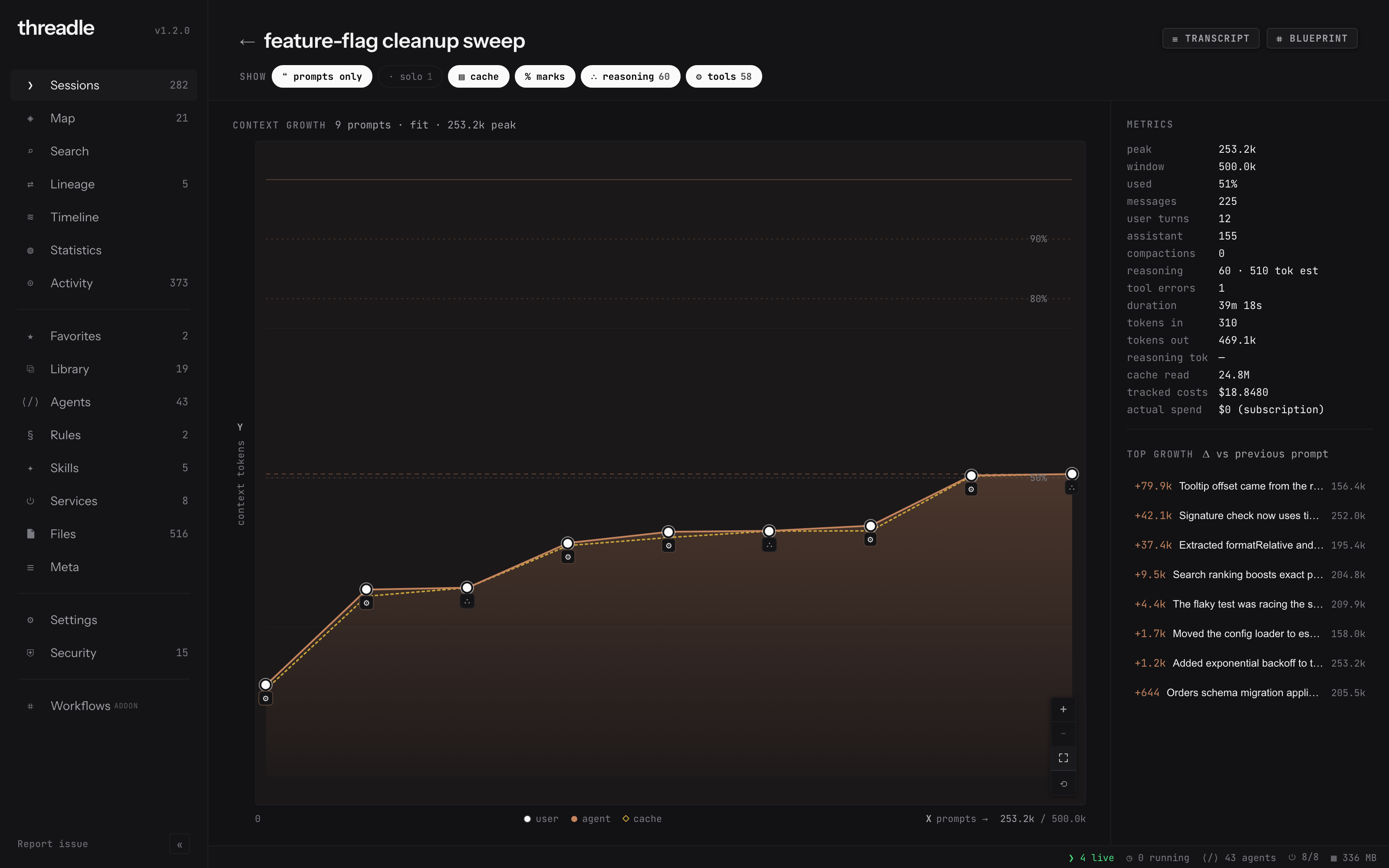1389x868 pixels.
Task: Reset the chart view icon
Action: pos(1063,784)
